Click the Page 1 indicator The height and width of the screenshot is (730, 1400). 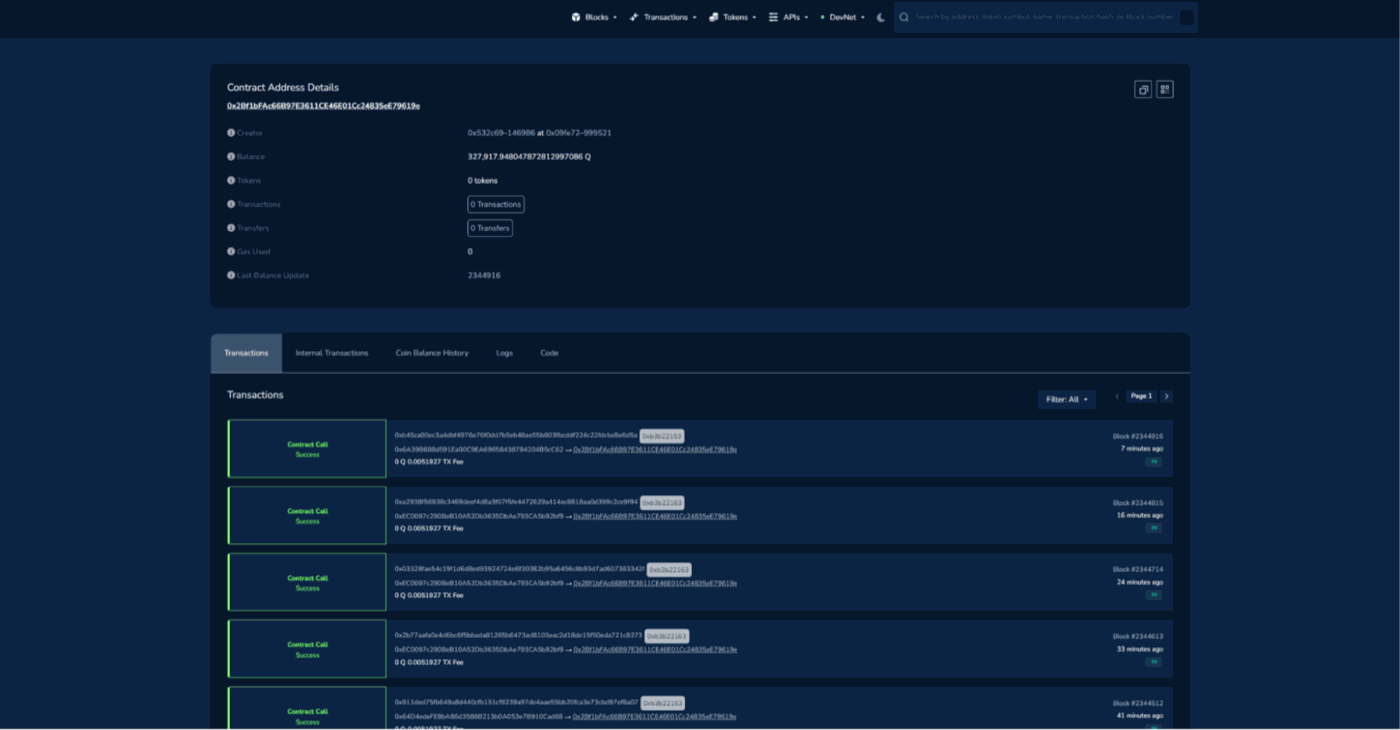pyautogui.click(x=1141, y=396)
